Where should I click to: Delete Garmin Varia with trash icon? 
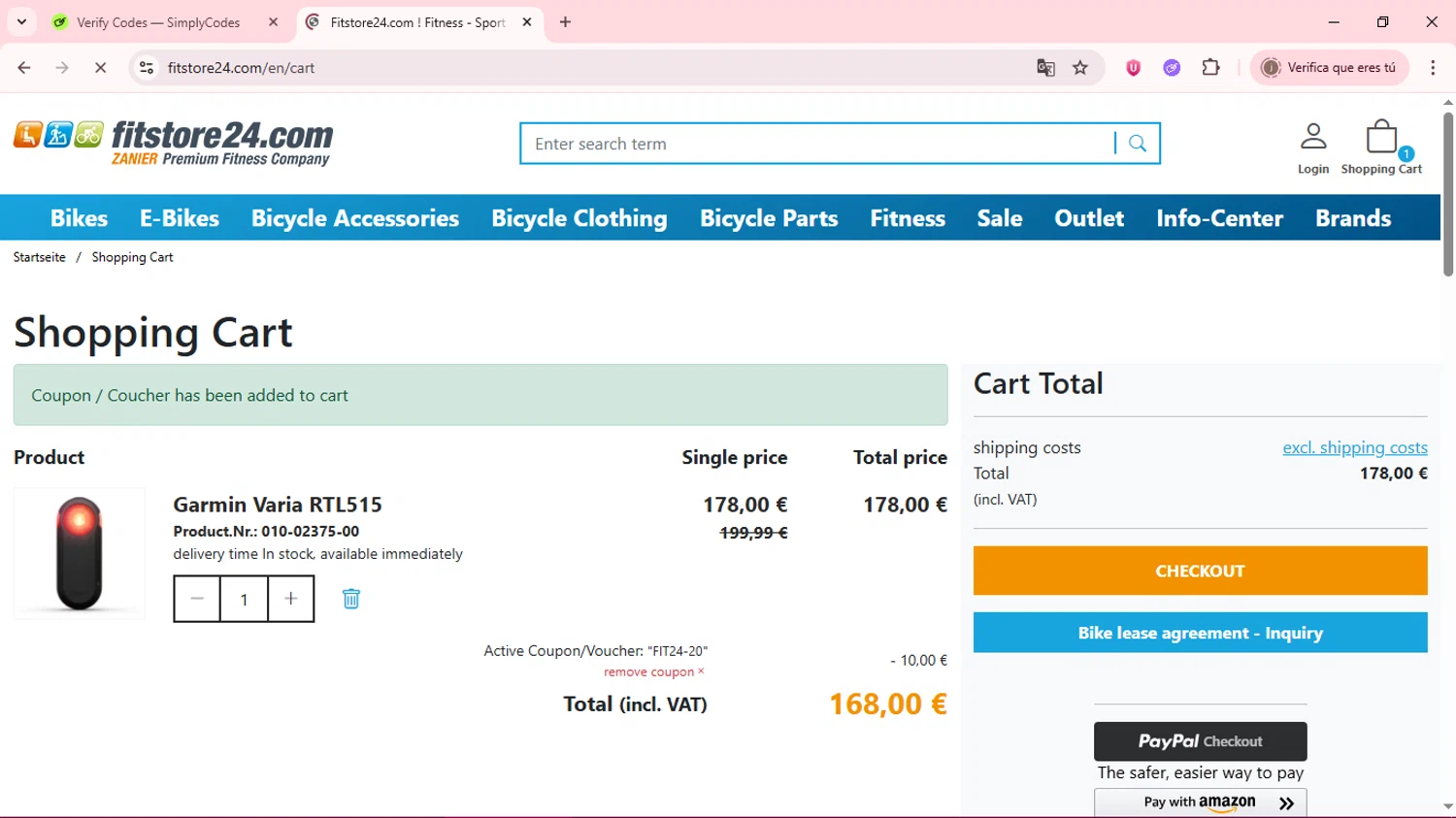coord(351,599)
